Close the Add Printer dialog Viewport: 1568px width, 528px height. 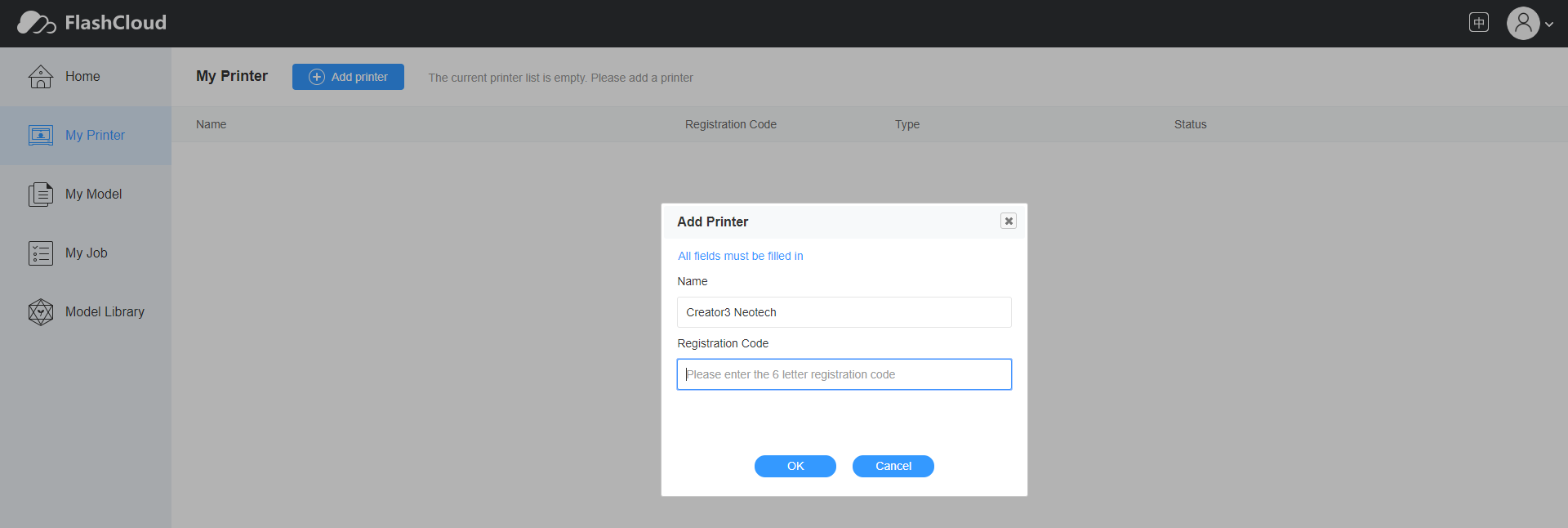(x=1009, y=221)
